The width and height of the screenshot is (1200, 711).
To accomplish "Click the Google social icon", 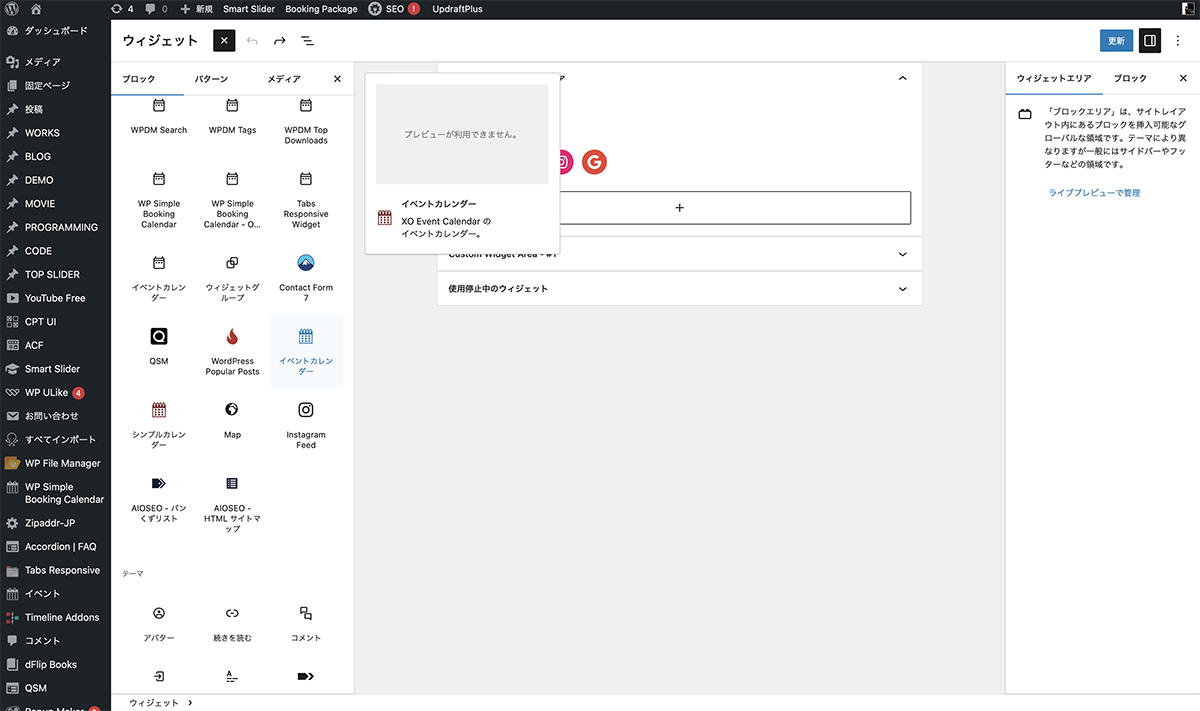I will (594, 162).
